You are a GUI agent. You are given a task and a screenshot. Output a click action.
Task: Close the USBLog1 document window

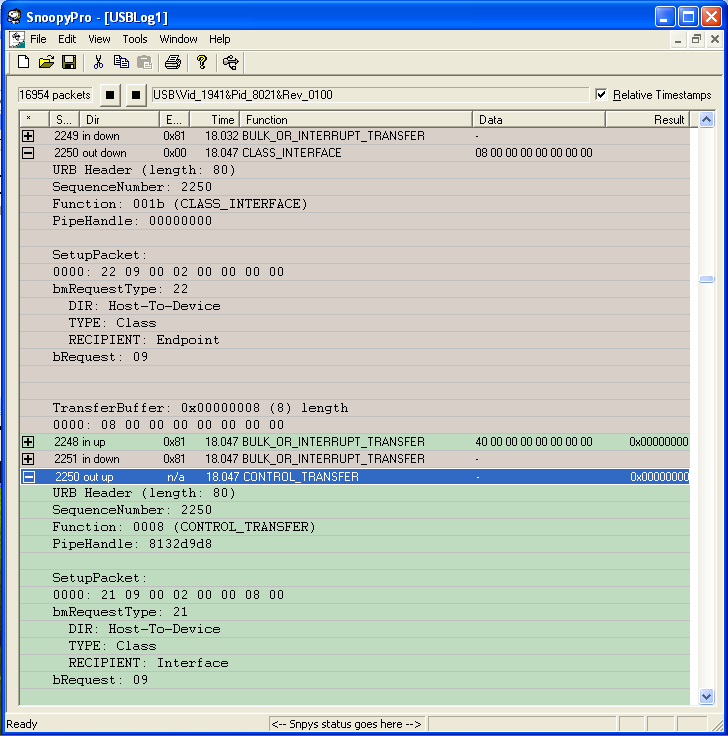714,40
